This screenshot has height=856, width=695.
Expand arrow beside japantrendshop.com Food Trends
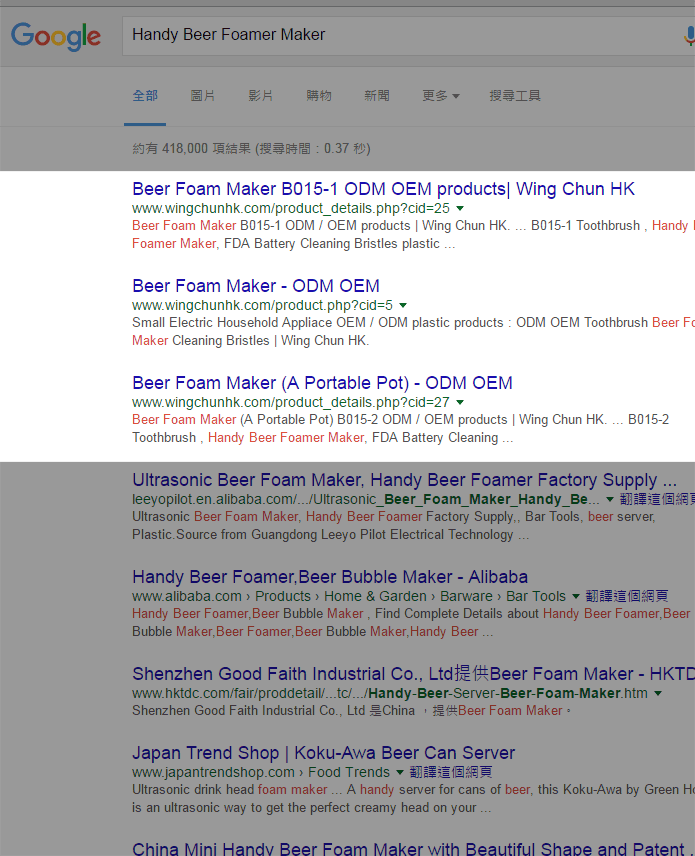(x=400, y=772)
